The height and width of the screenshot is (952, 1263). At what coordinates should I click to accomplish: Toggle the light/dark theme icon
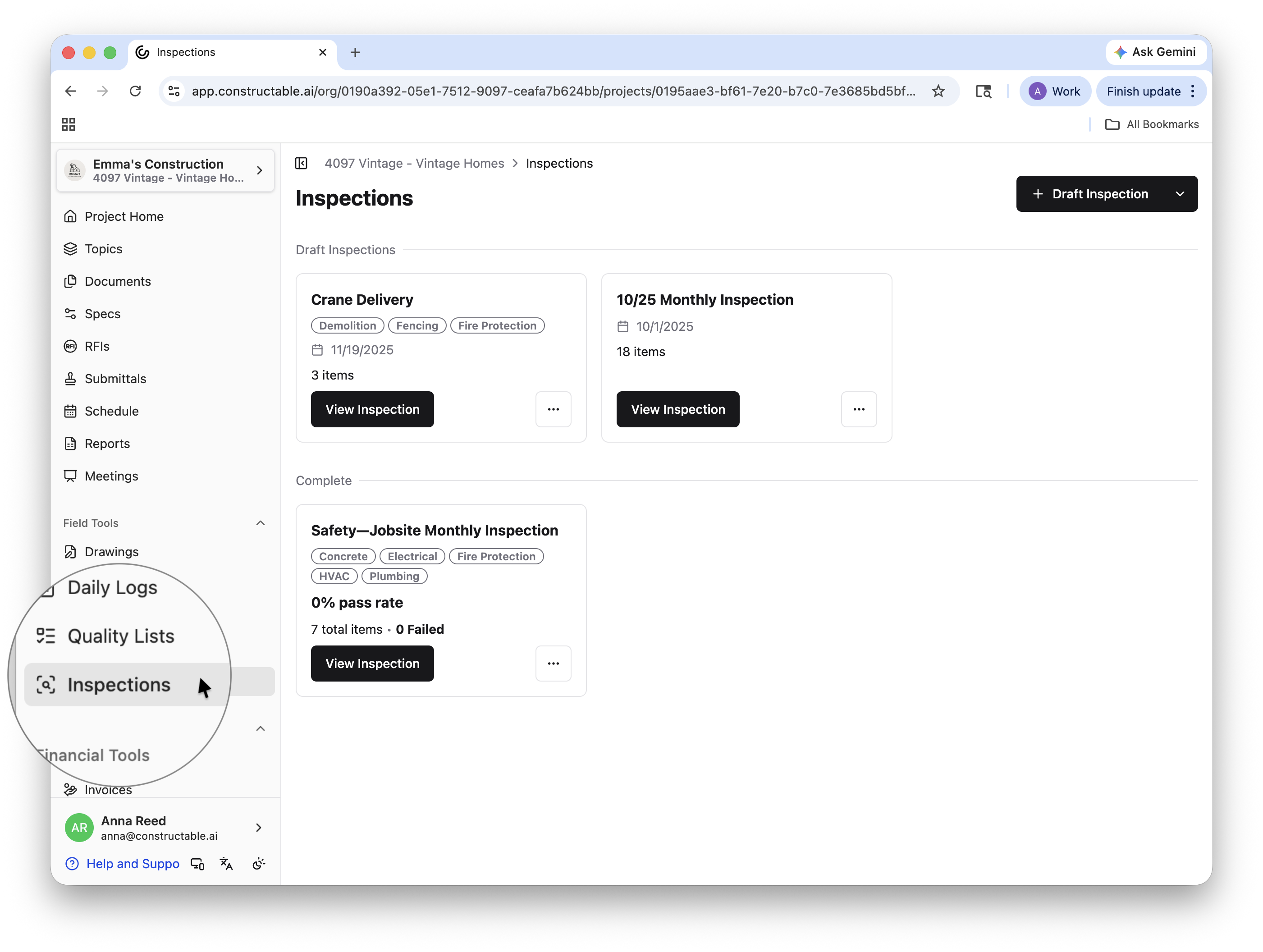259,864
